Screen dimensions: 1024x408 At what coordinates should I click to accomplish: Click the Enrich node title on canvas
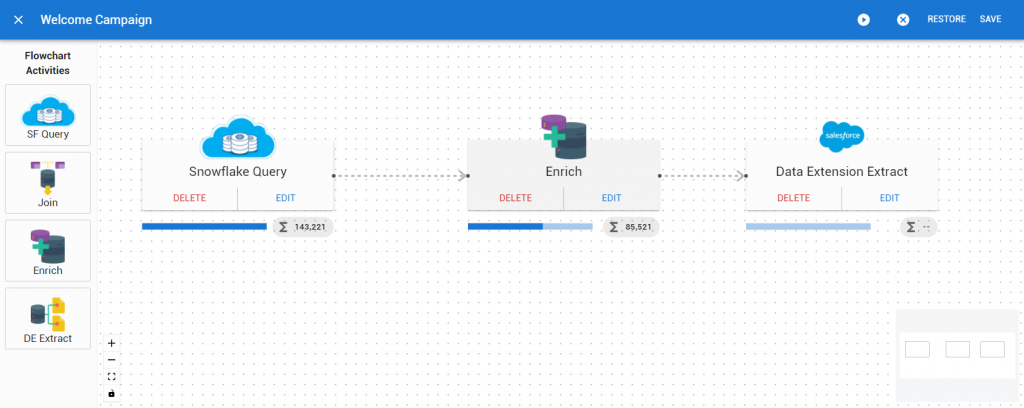pyautogui.click(x=564, y=172)
